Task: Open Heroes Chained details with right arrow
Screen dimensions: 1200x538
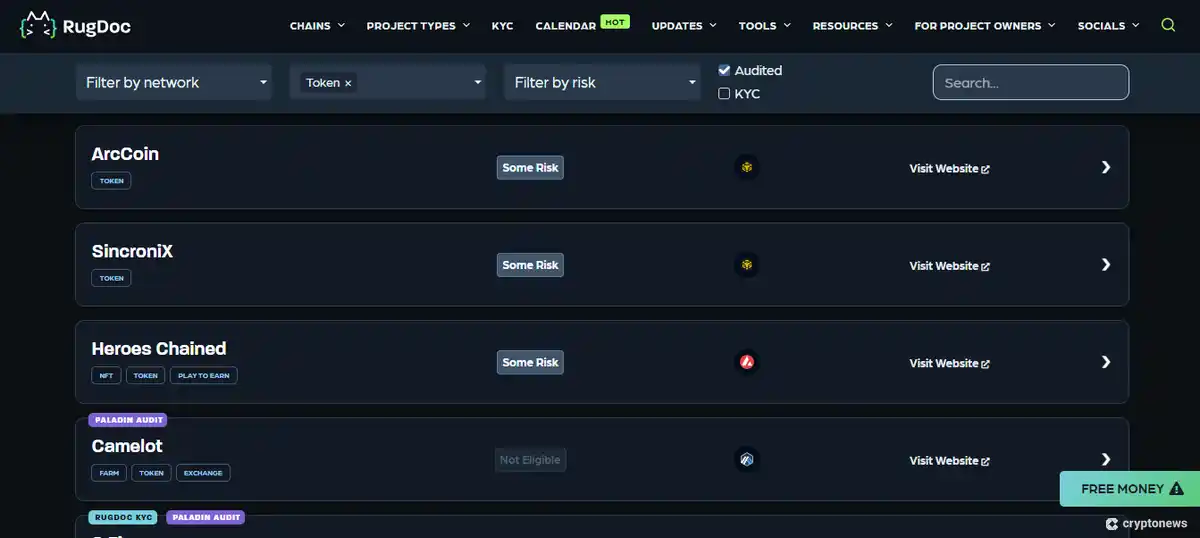Action: click(1105, 362)
